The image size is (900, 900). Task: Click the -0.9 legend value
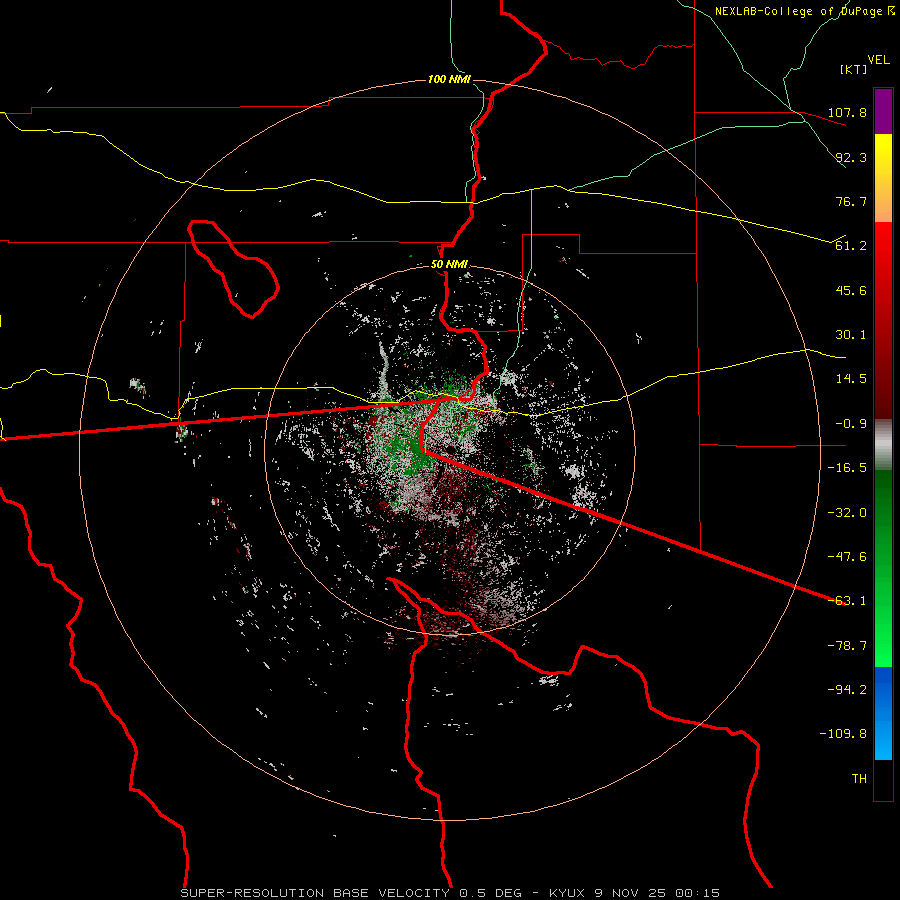(x=851, y=424)
